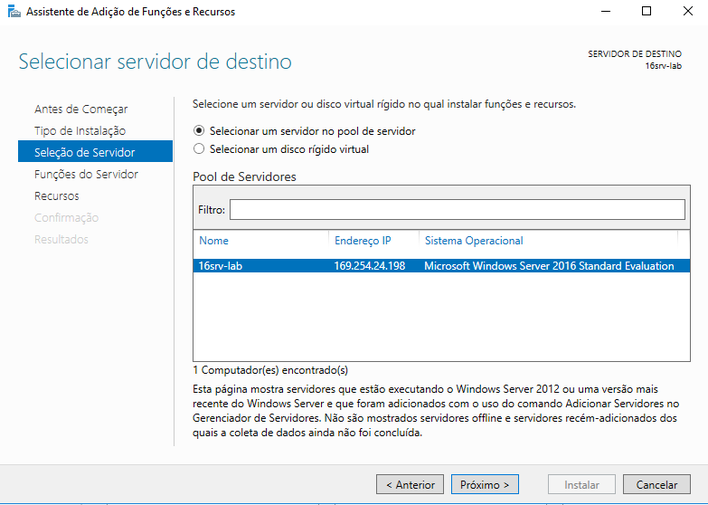Go to Antes de Começar step

click(x=81, y=109)
